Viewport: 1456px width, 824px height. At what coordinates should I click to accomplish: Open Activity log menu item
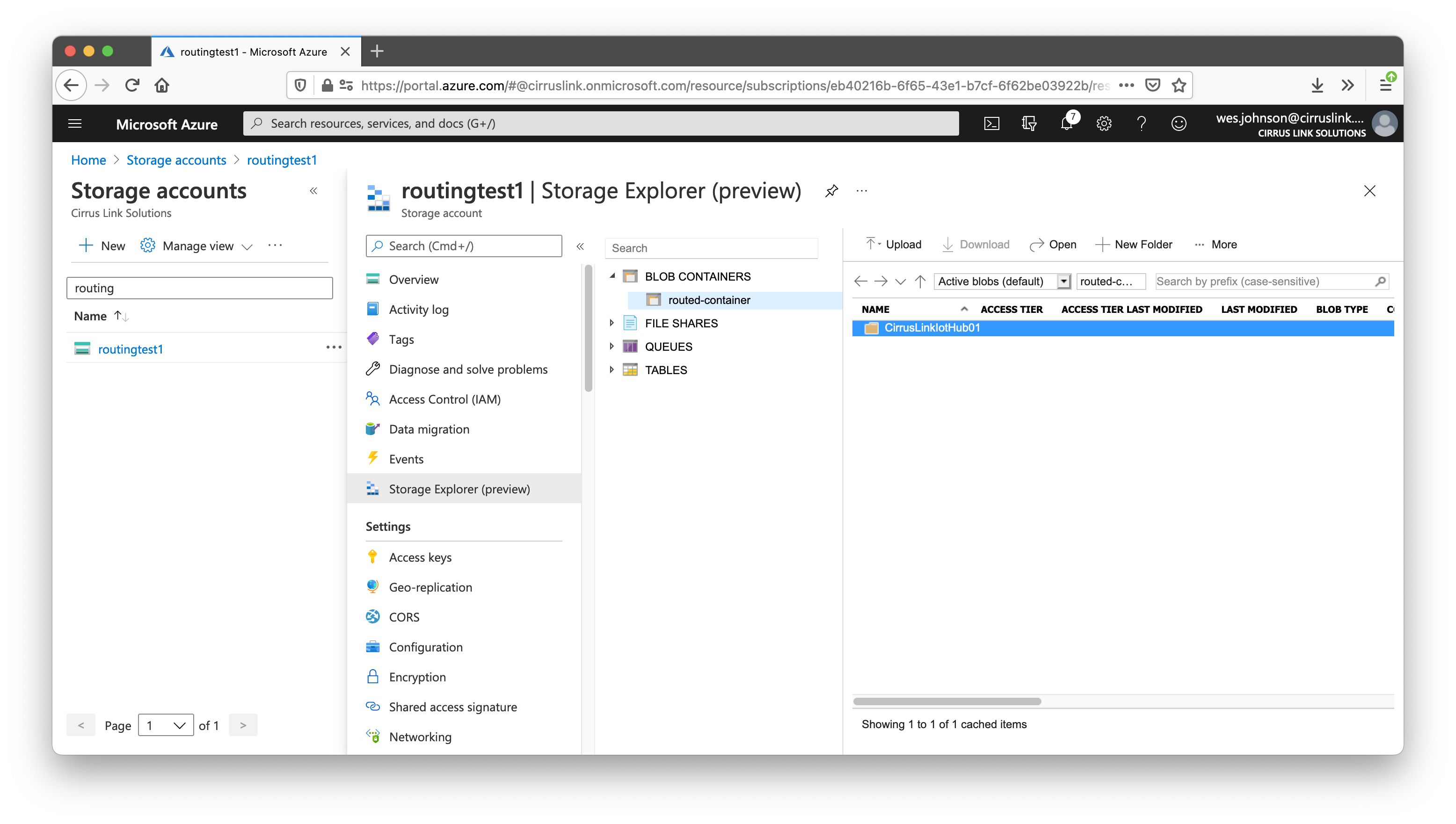click(418, 309)
